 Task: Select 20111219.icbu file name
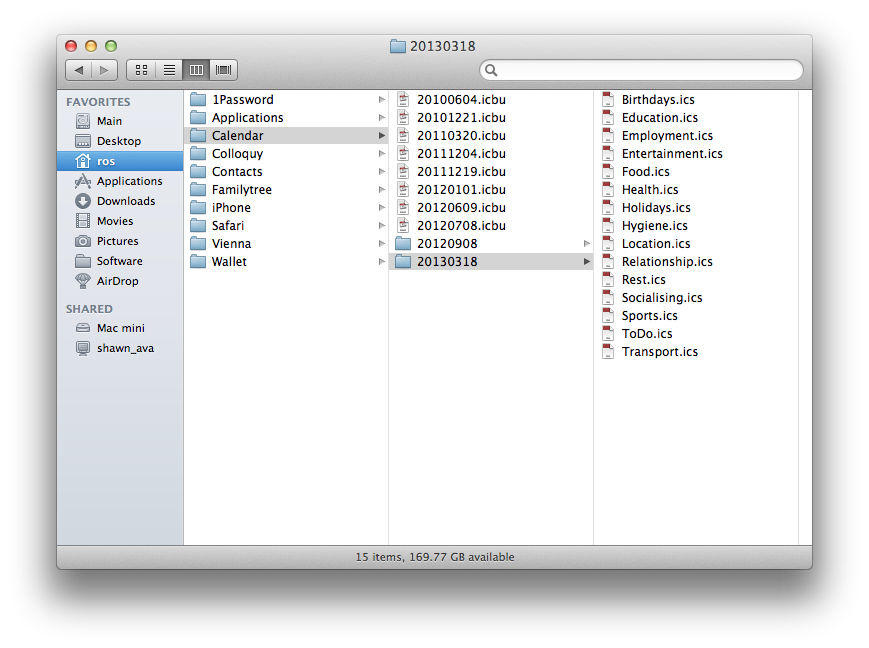click(x=461, y=172)
